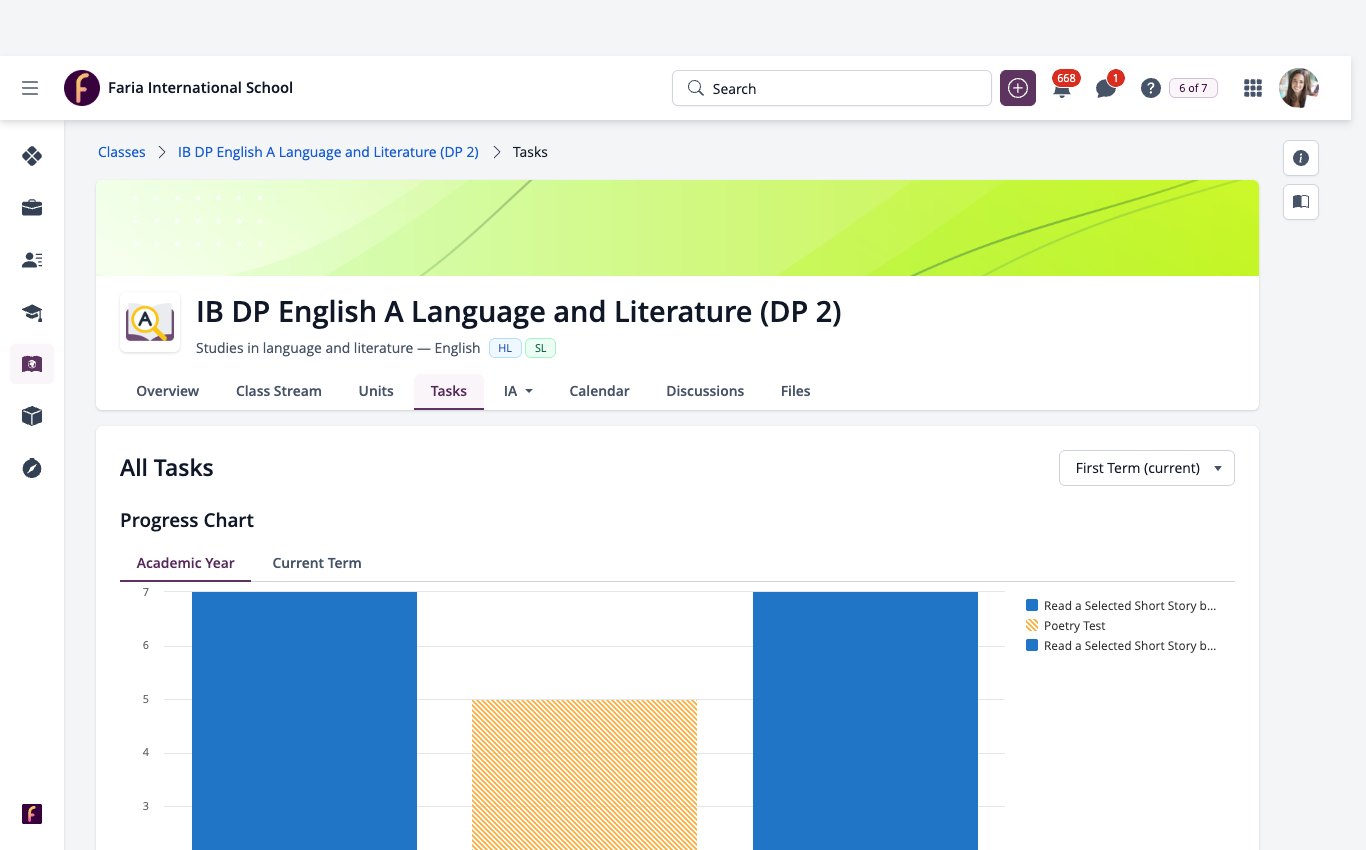This screenshot has width=1366, height=850.
Task: Switch to the Current Term tab
Action: coord(317,563)
